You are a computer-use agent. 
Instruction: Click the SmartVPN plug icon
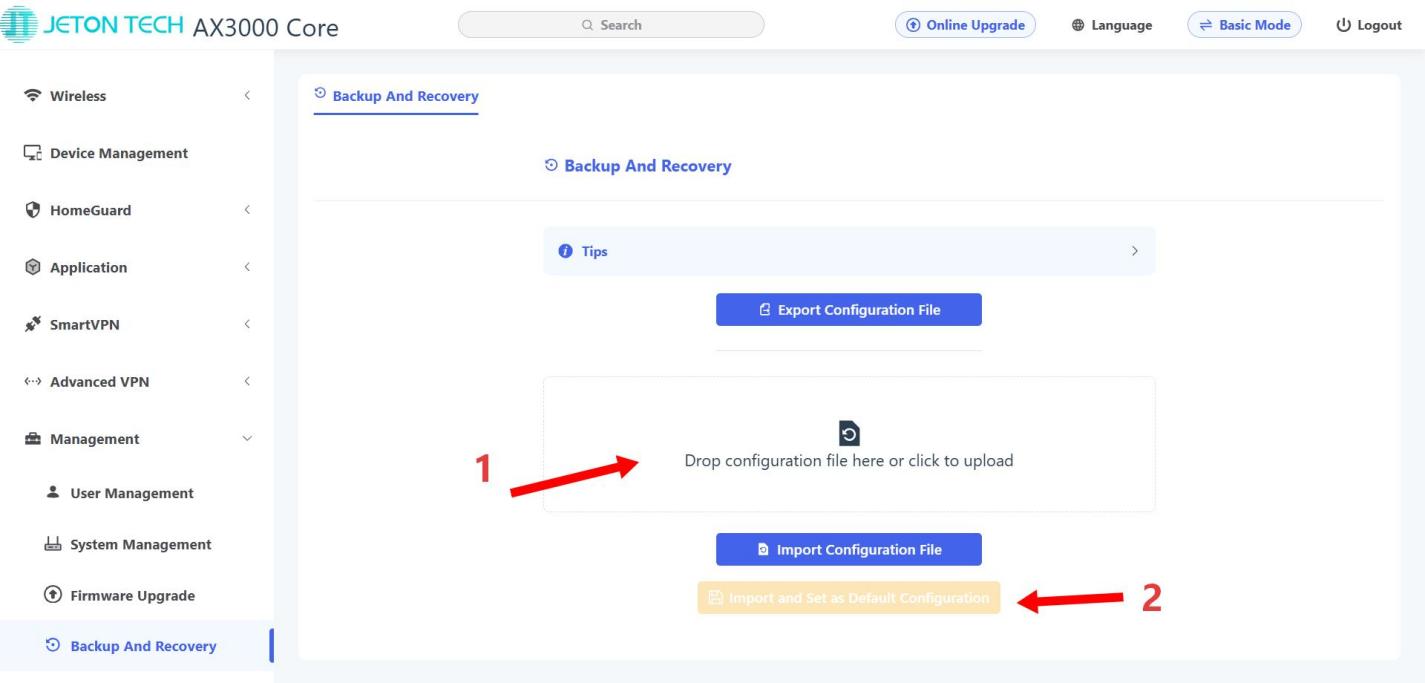coord(31,324)
